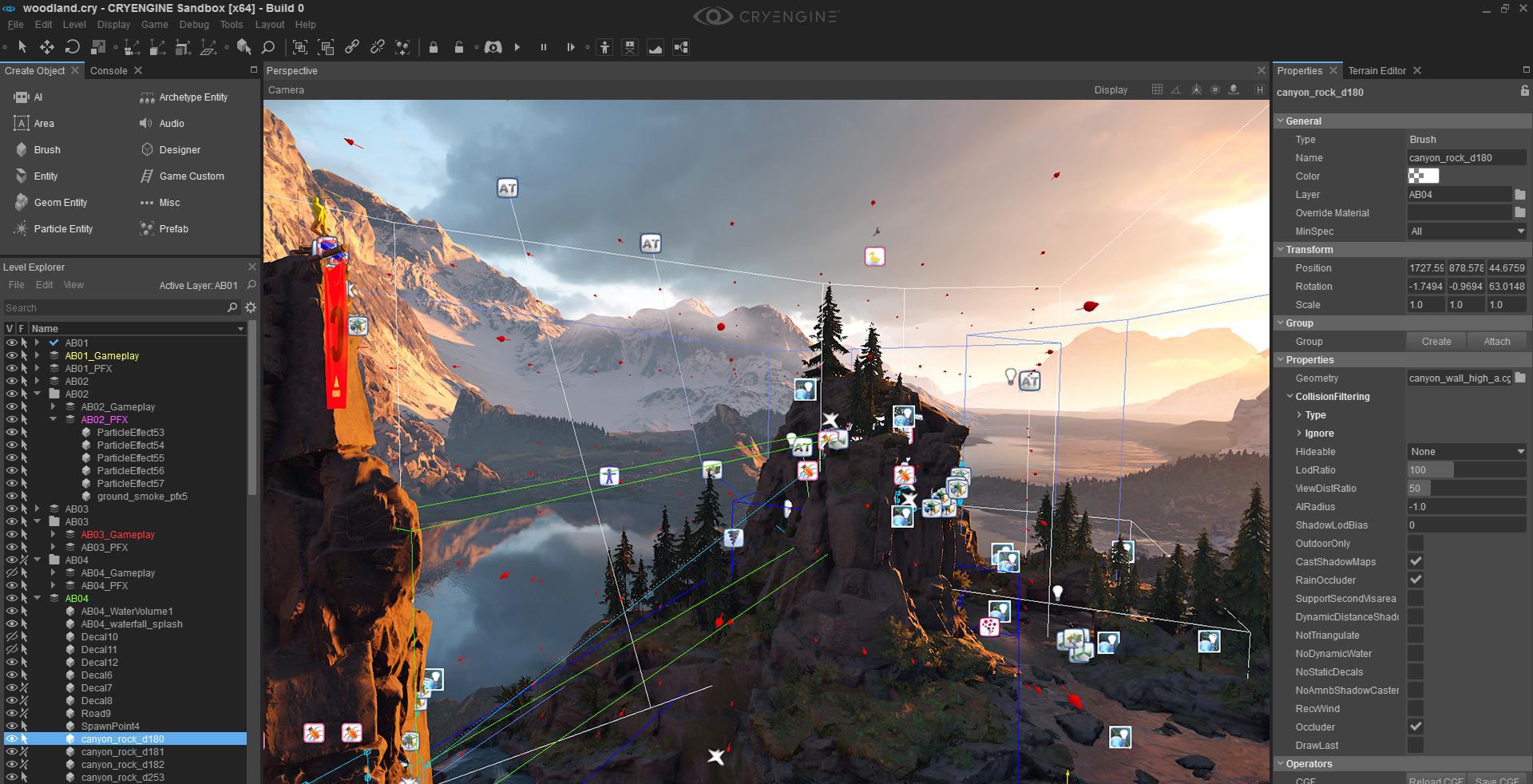Open the Hideable dropdown

click(1467, 452)
